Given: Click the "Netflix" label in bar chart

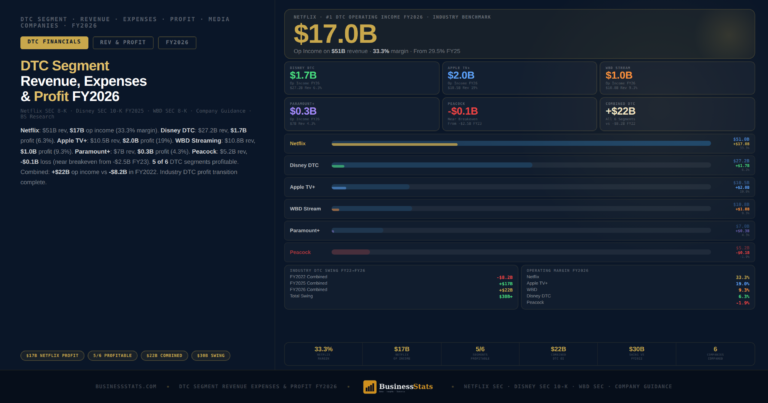Looking at the screenshot, I should point(297,143).
